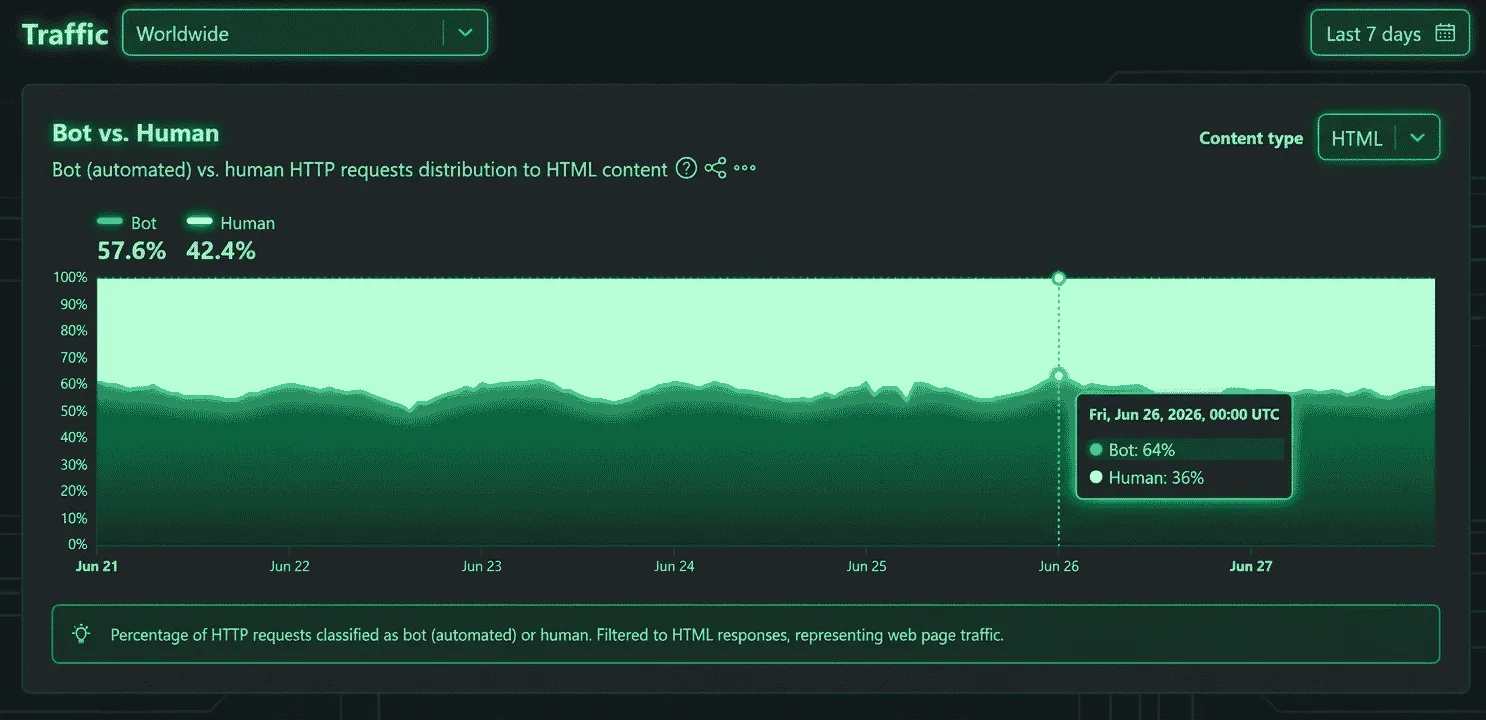Click the help question mark icon
The width and height of the screenshot is (1486, 720).
point(686,169)
